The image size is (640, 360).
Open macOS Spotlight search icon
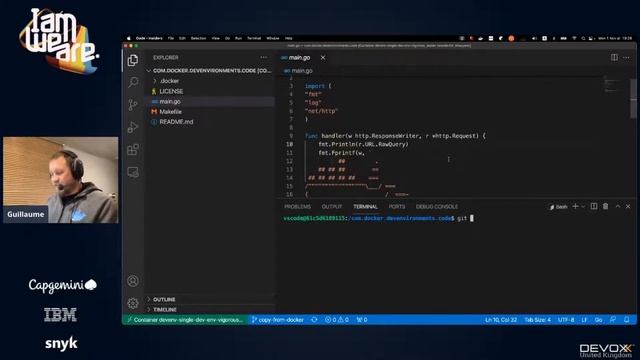pyautogui.click(x=584, y=38)
